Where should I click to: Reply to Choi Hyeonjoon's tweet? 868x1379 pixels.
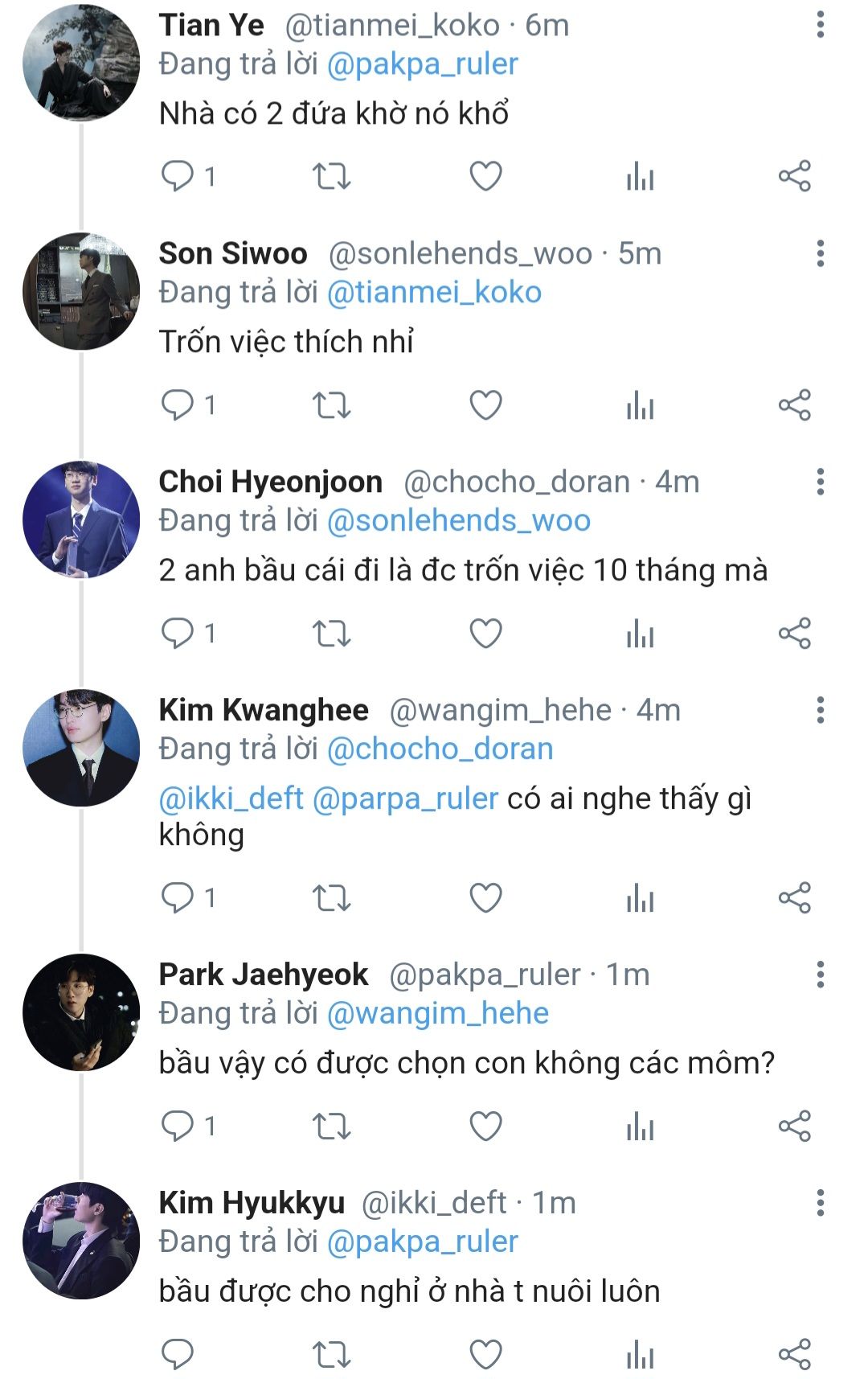tap(178, 633)
